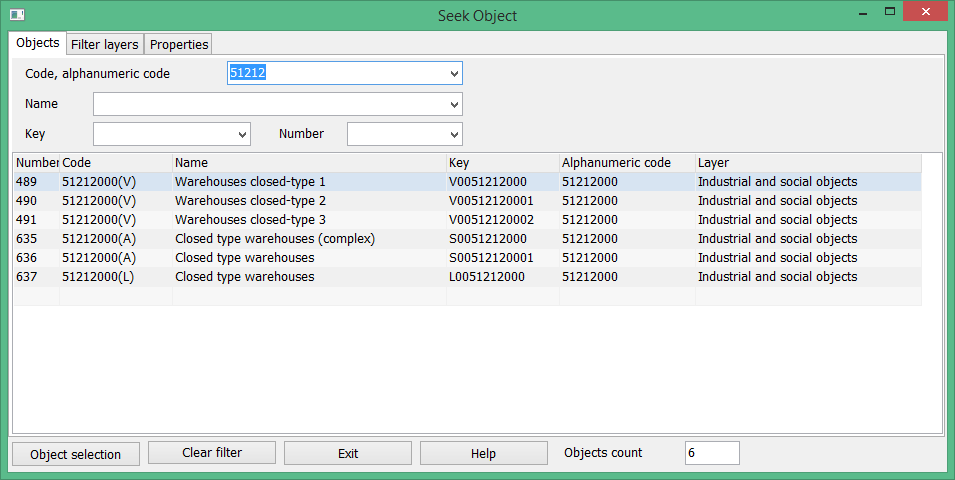Switch to the Filter layers tab

click(105, 44)
